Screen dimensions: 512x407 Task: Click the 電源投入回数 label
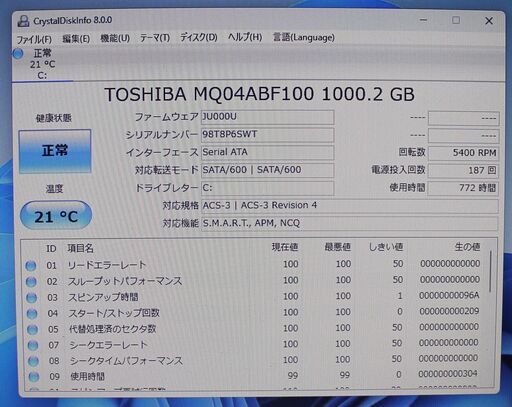pyautogui.click(x=398, y=170)
